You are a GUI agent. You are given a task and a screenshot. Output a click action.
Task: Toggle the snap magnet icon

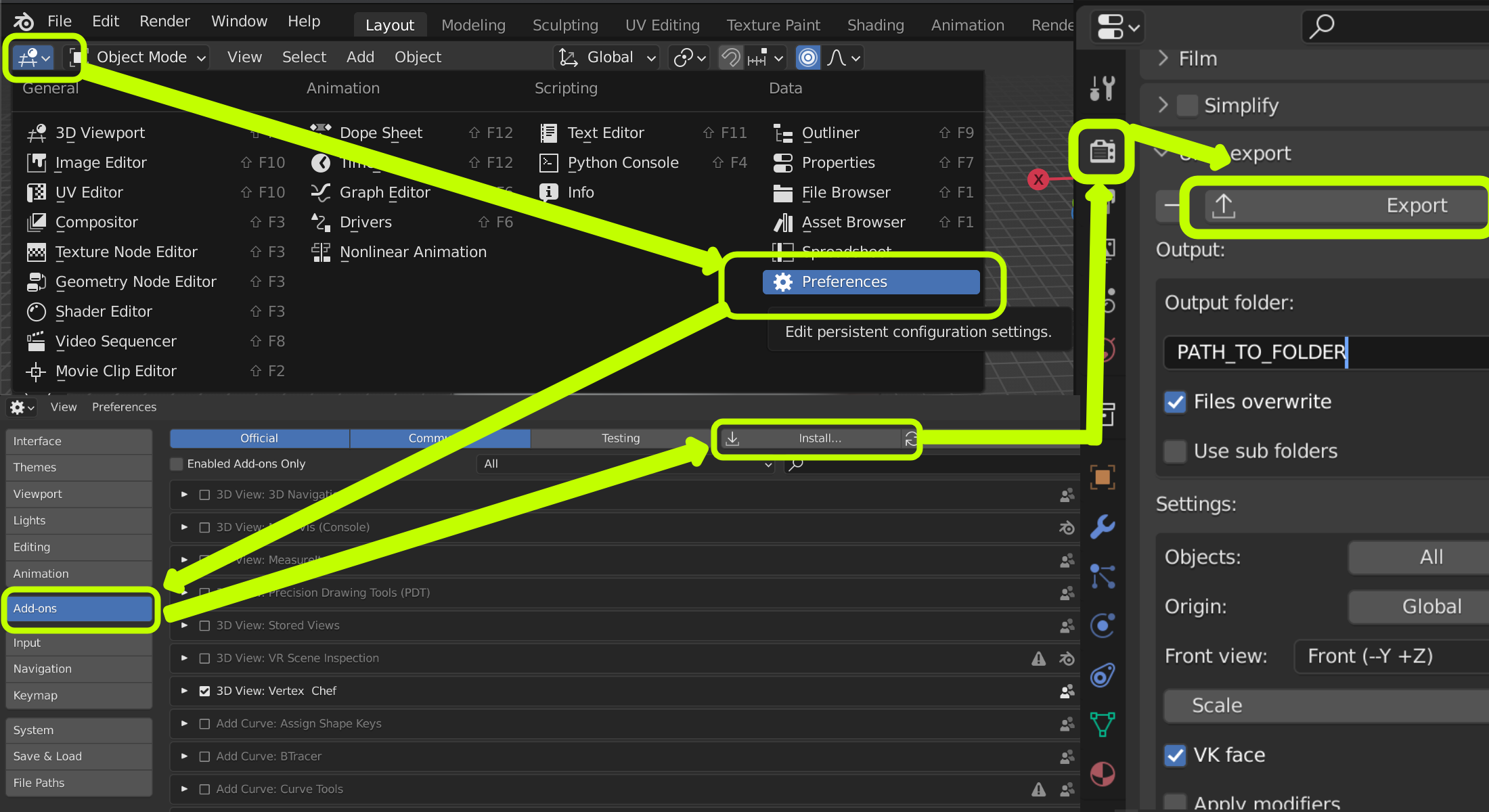point(730,58)
